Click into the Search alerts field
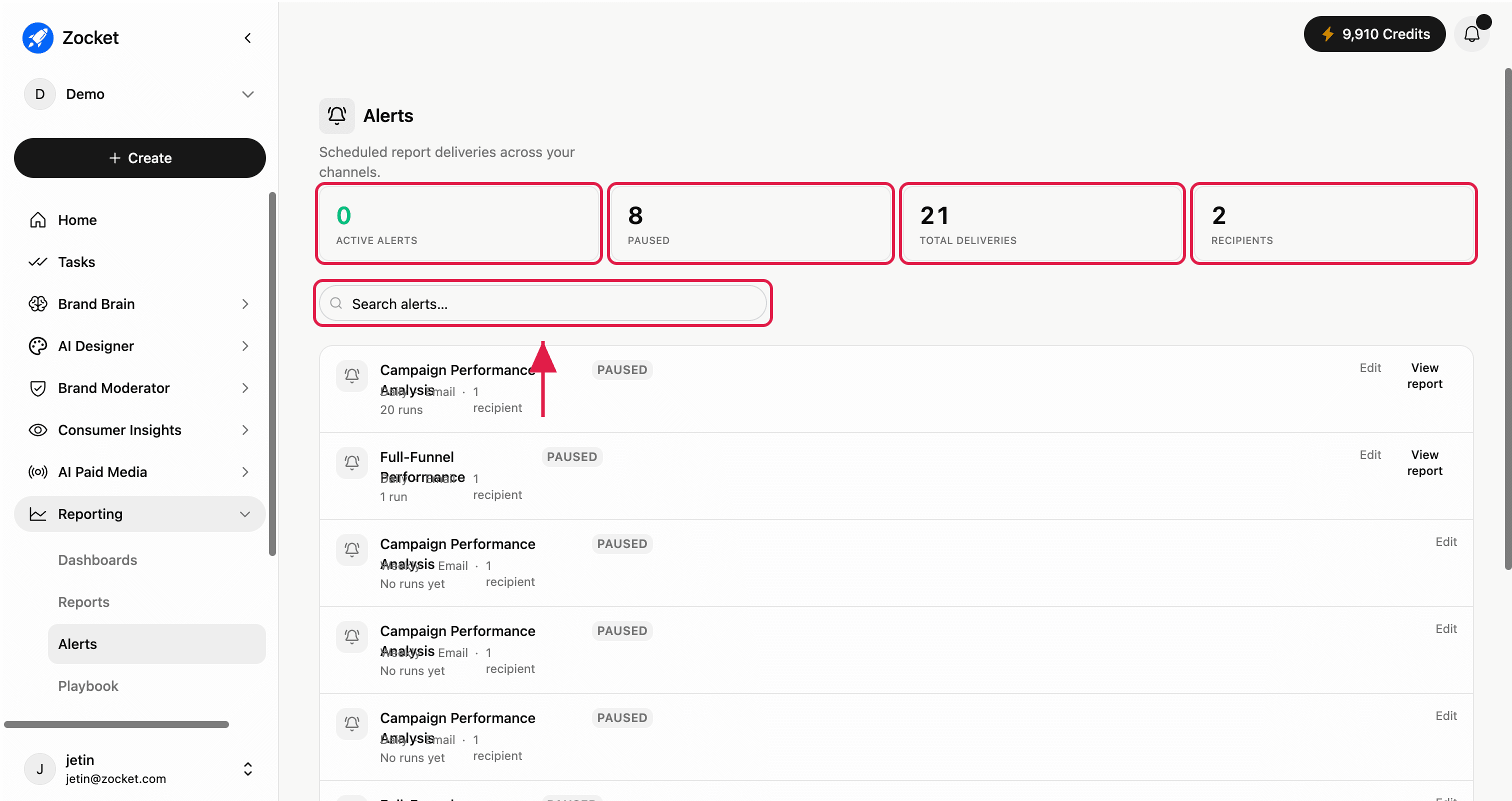The image size is (1512, 801). (543, 303)
